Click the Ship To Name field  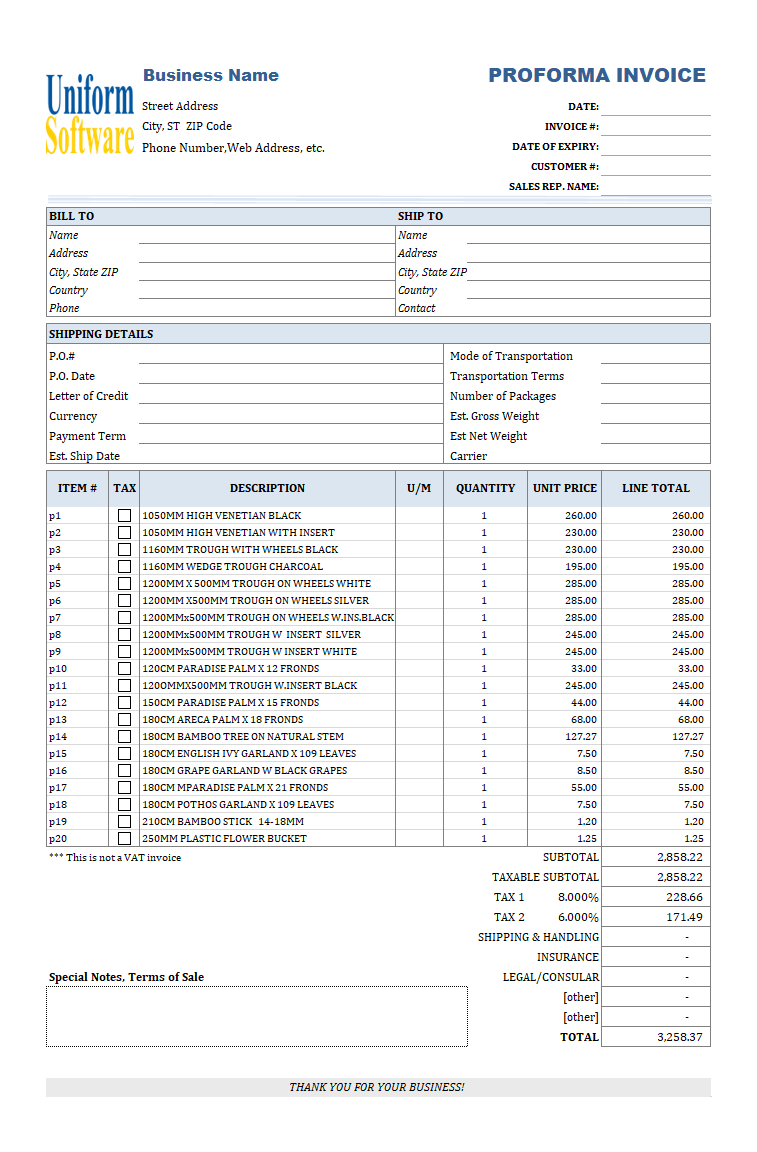pyautogui.click(x=588, y=235)
